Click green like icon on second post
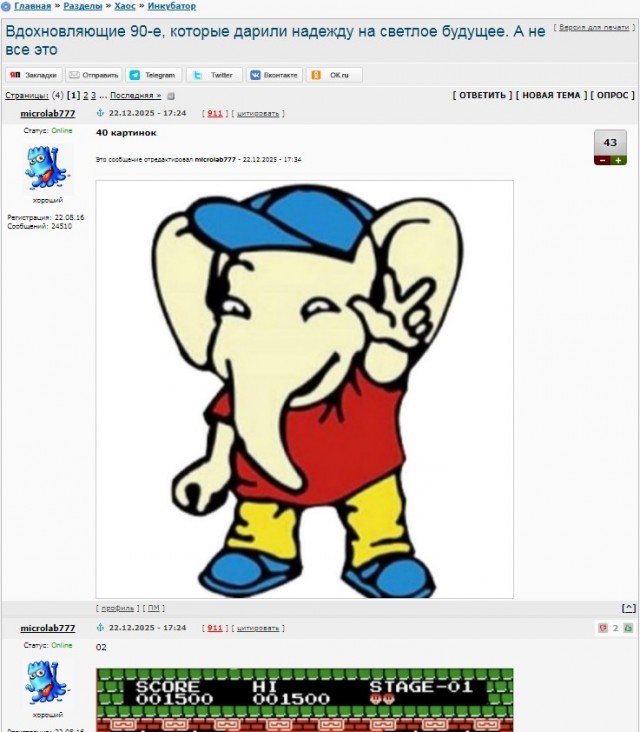Screen dimensions: 640x732 coord(628,628)
